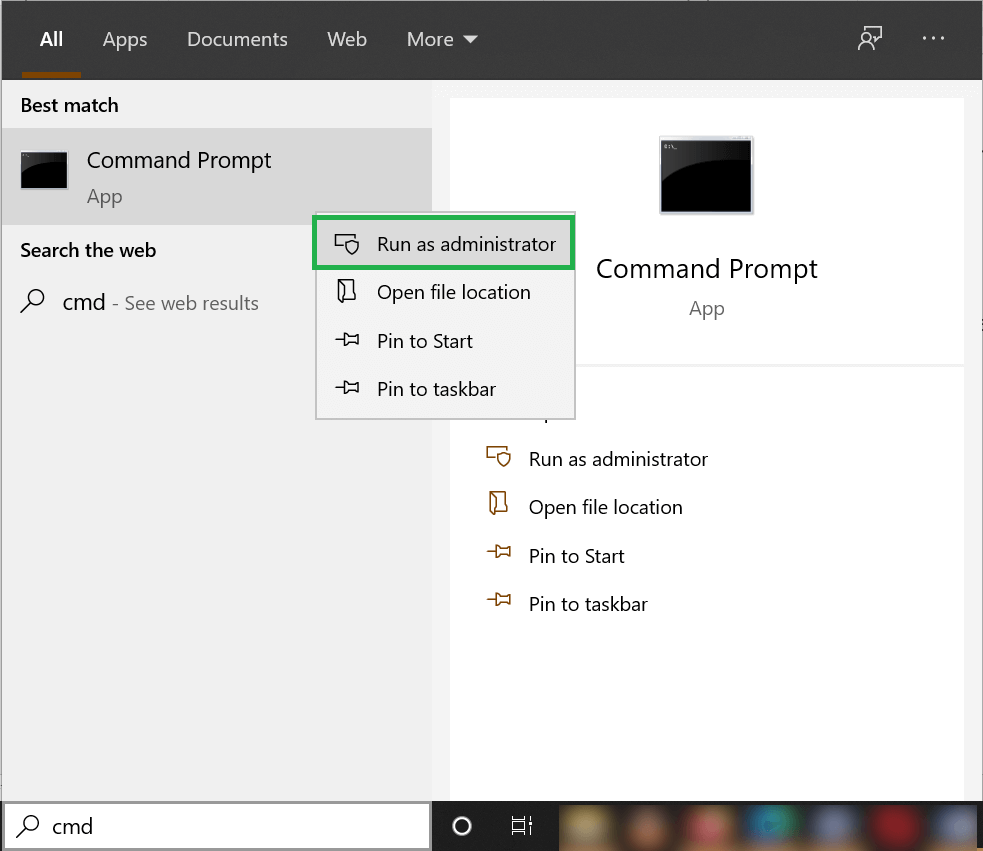Choose Pin to taskbar in context menu
This screenshot has width=983, height=851.
445,389
